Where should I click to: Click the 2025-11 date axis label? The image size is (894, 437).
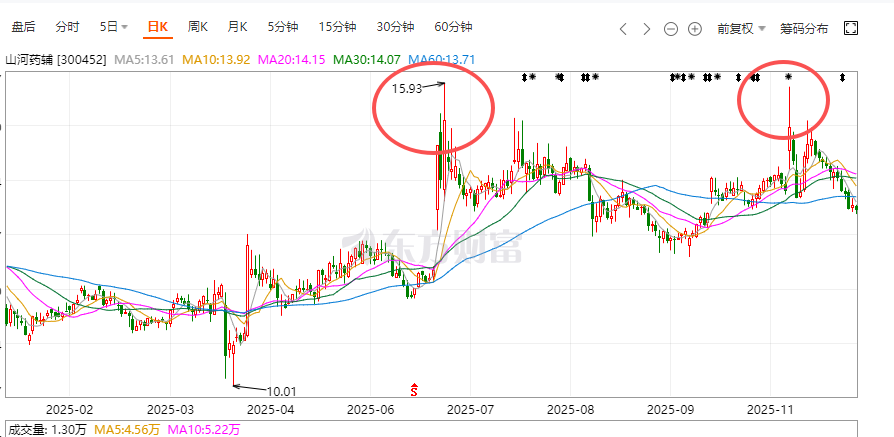tap(770, 410)
